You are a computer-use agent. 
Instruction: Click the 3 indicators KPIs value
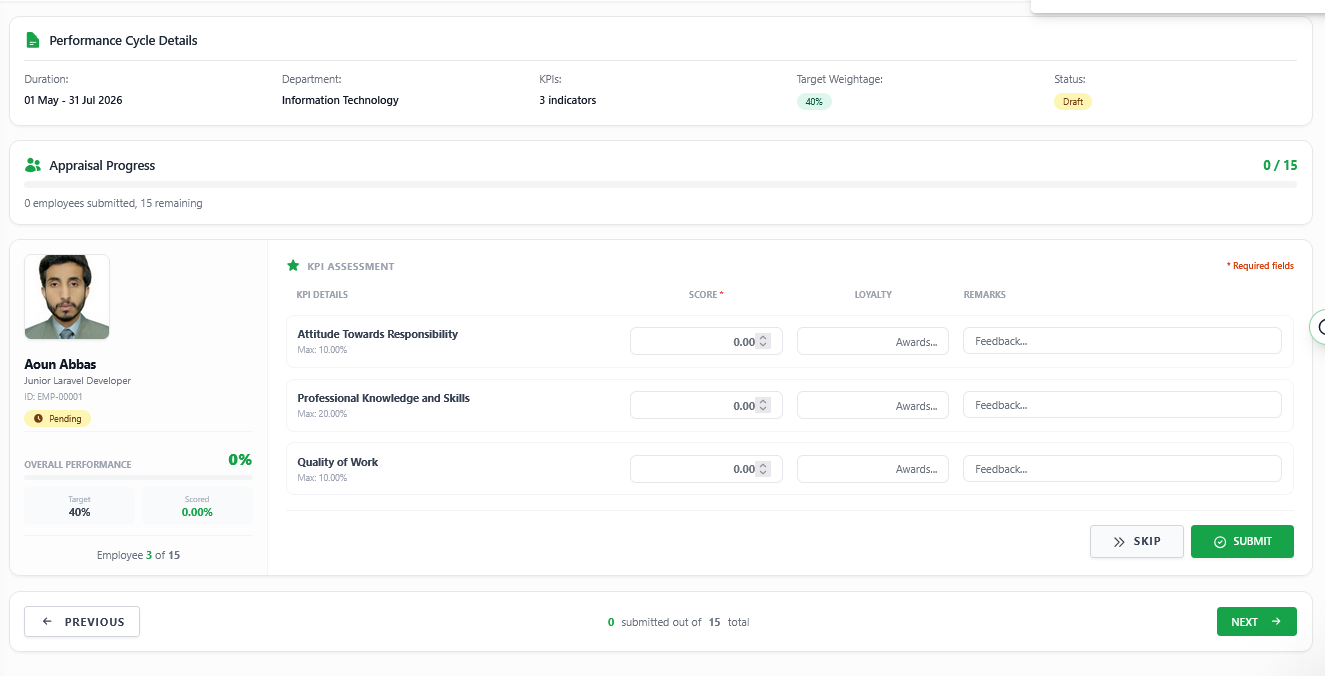(x=568, y=100)
